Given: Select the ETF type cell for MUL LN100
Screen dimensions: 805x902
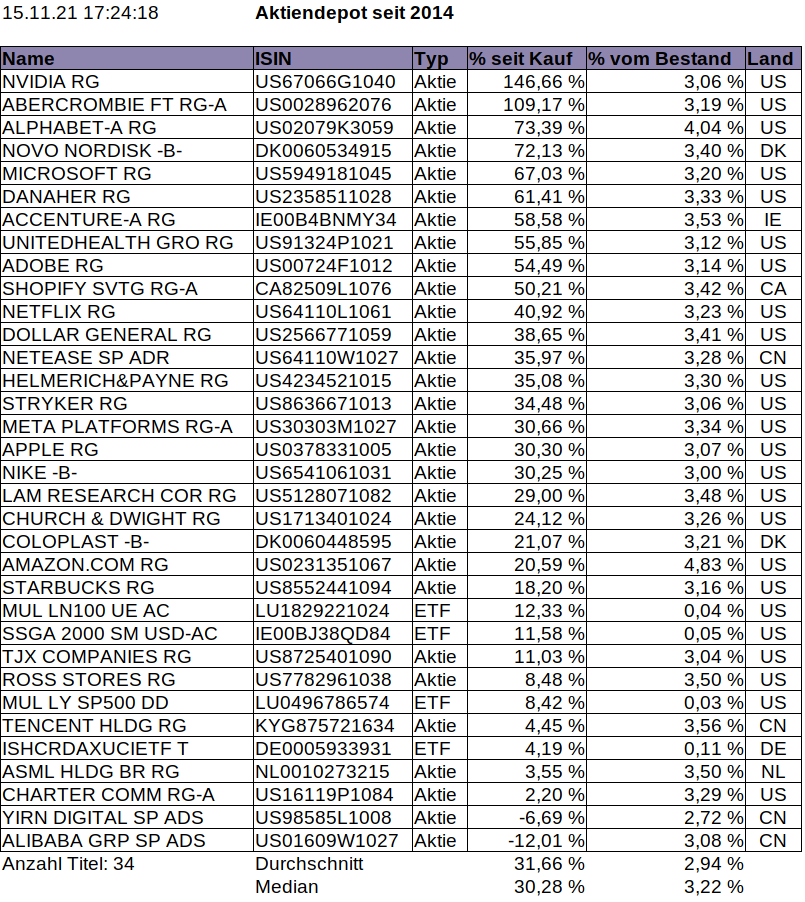Looking at the screenshot, I should 440,610.
